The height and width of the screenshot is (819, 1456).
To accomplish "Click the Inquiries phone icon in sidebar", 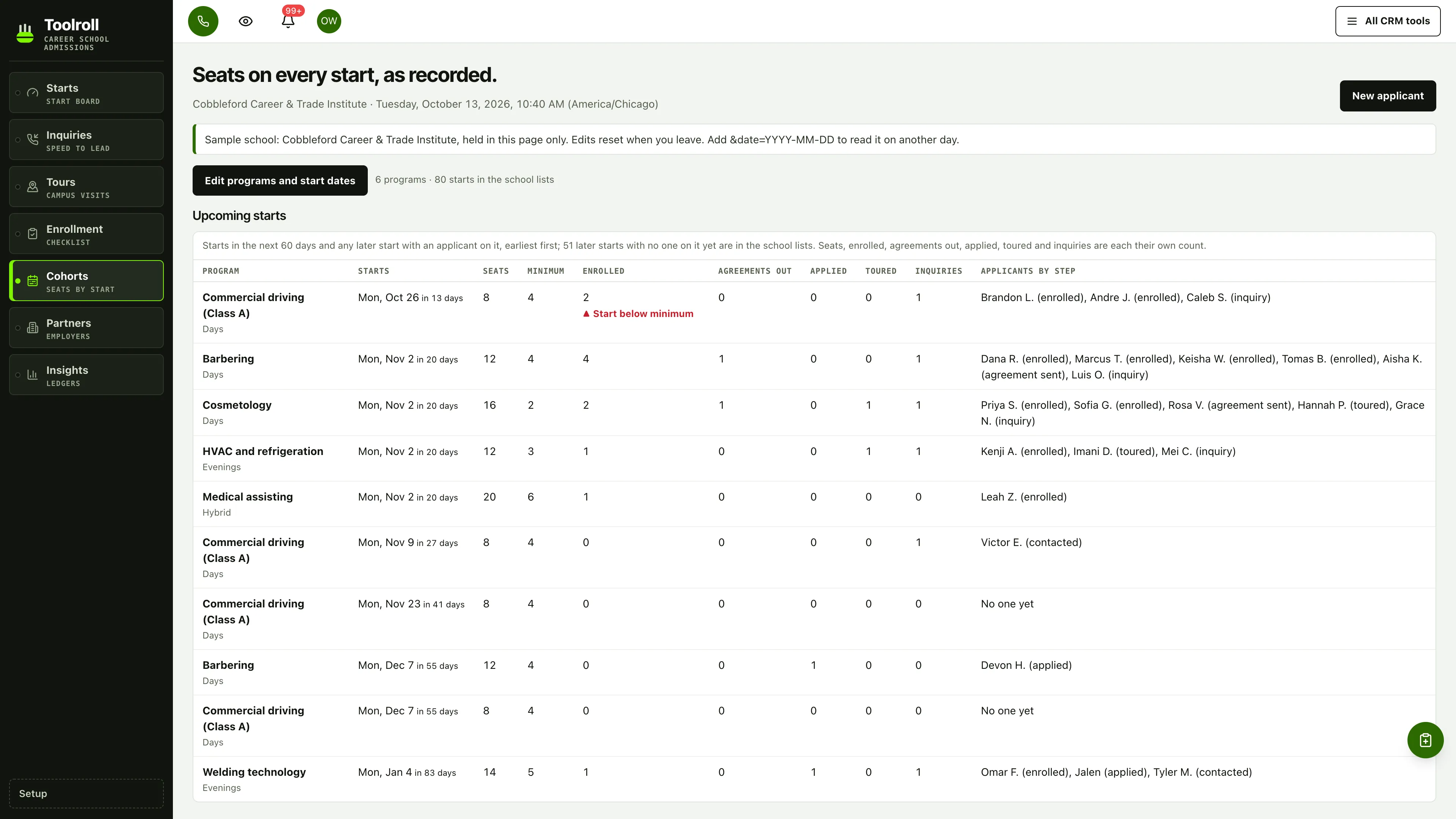I will [x=33, y=140].
